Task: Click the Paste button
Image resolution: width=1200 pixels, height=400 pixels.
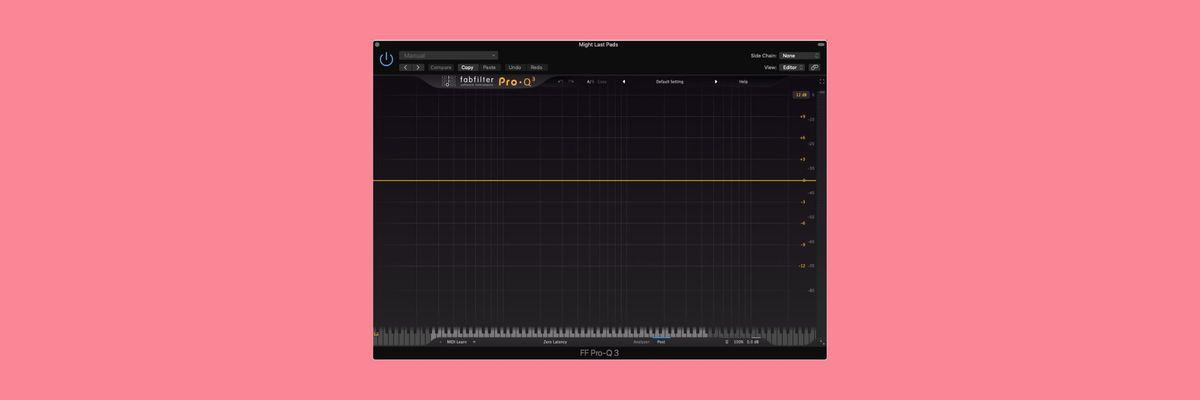Action: pos(489,67)
